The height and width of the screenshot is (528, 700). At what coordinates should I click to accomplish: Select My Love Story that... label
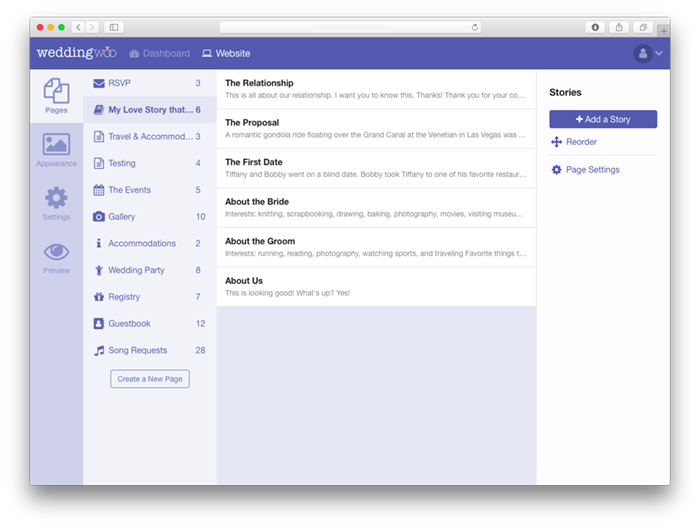pyautogui.click(x=151, y=110)
